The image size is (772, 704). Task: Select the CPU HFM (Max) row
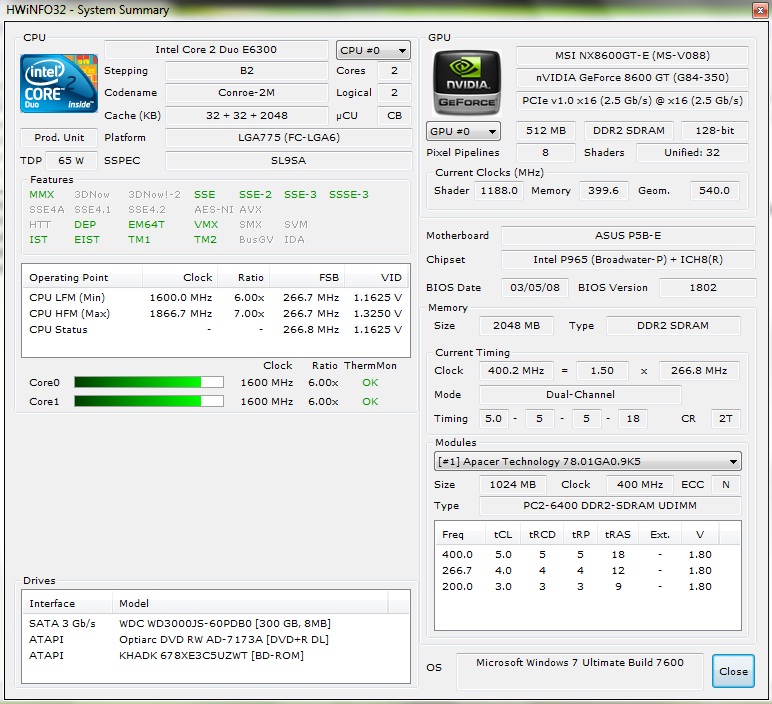(215, 313)
